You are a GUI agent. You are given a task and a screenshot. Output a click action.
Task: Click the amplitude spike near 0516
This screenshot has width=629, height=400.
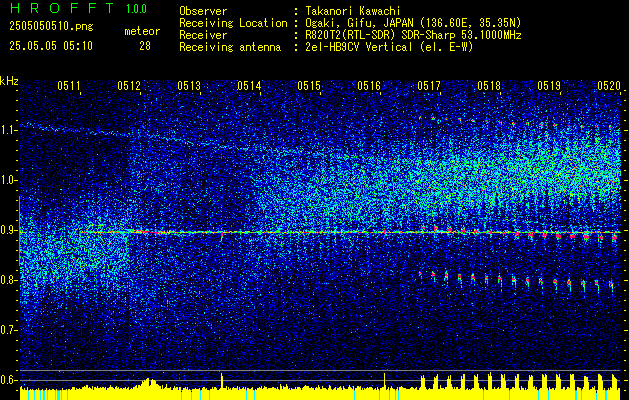[x=384, y=381]
